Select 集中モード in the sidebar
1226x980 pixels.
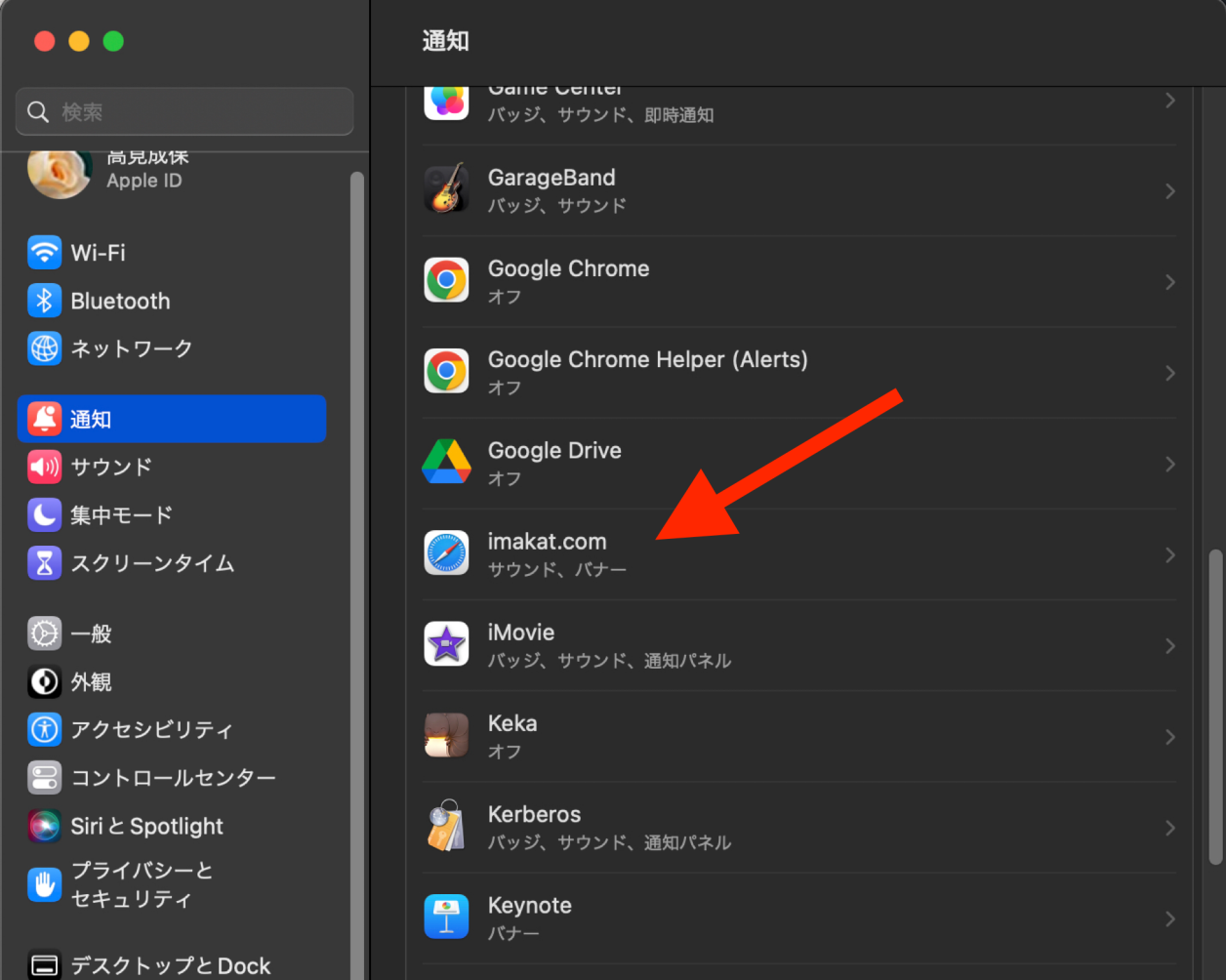click(x=120, y=514)
